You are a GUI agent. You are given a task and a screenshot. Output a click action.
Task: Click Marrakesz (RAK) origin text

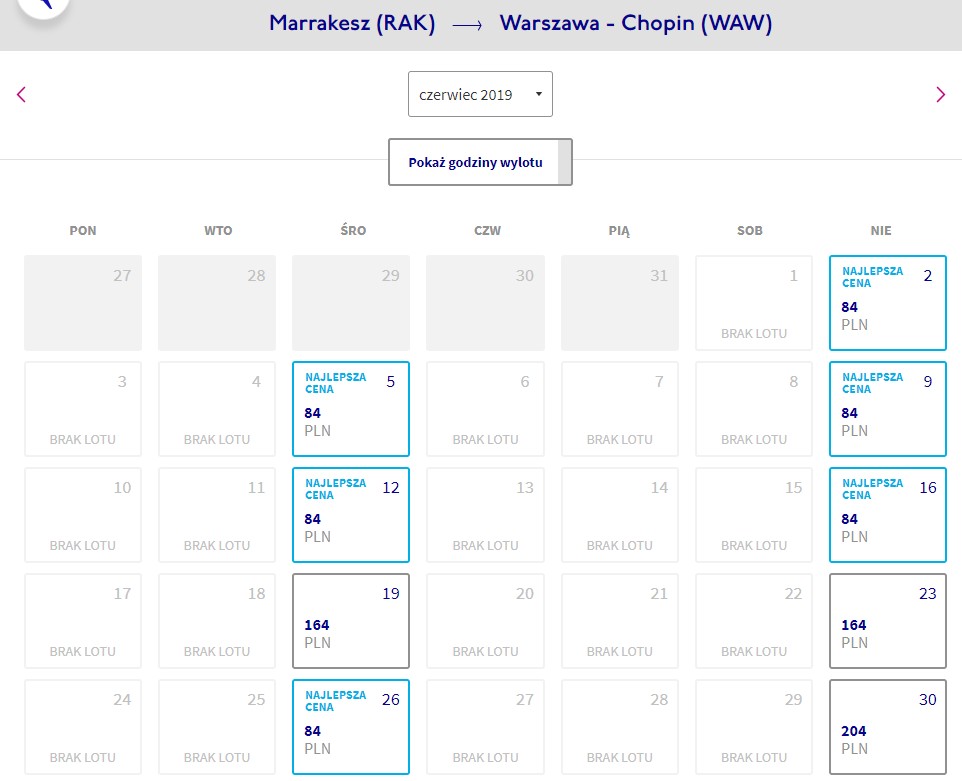point(352,23)
